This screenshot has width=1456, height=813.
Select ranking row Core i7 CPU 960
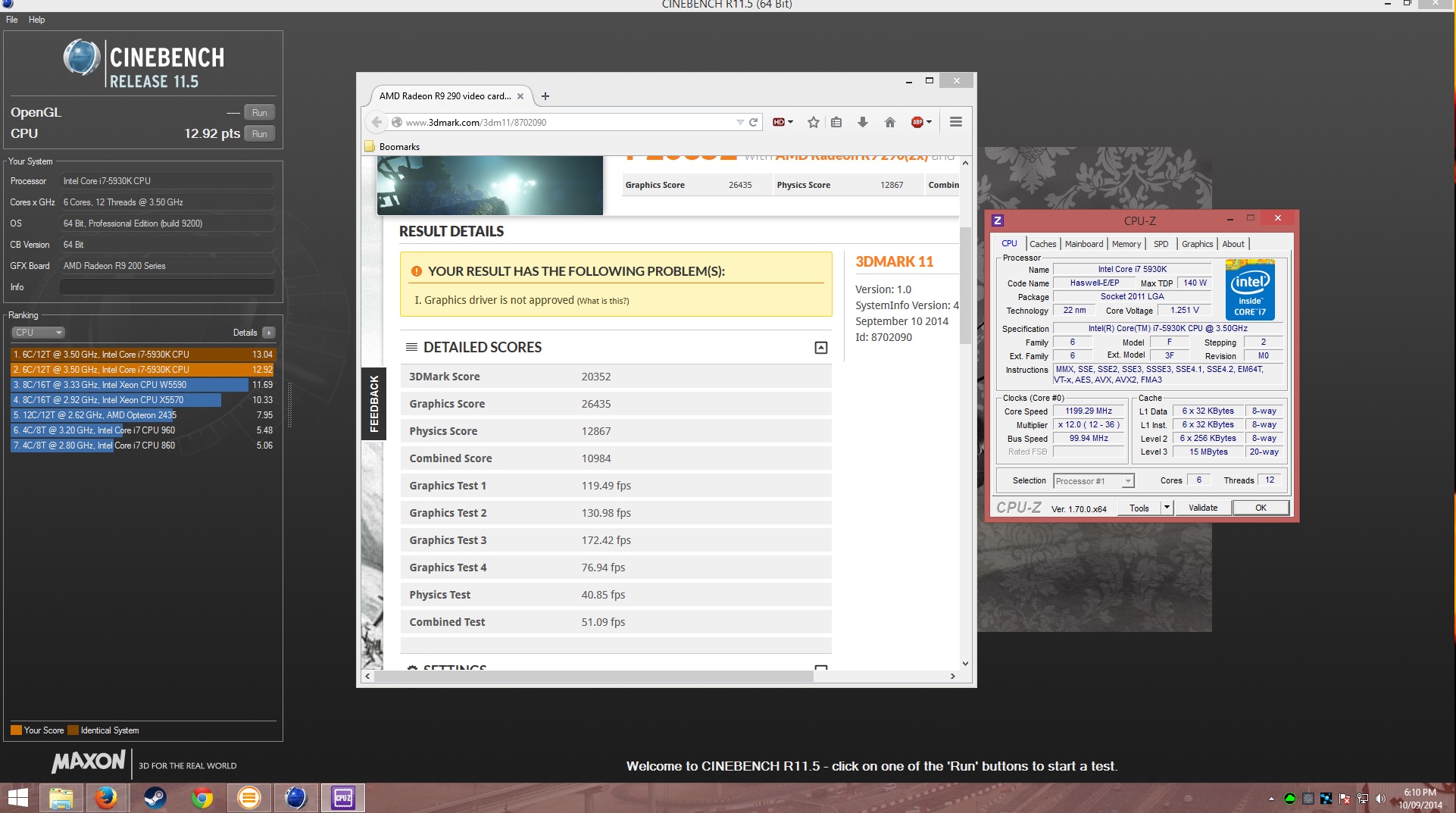(x=143, y=430)
